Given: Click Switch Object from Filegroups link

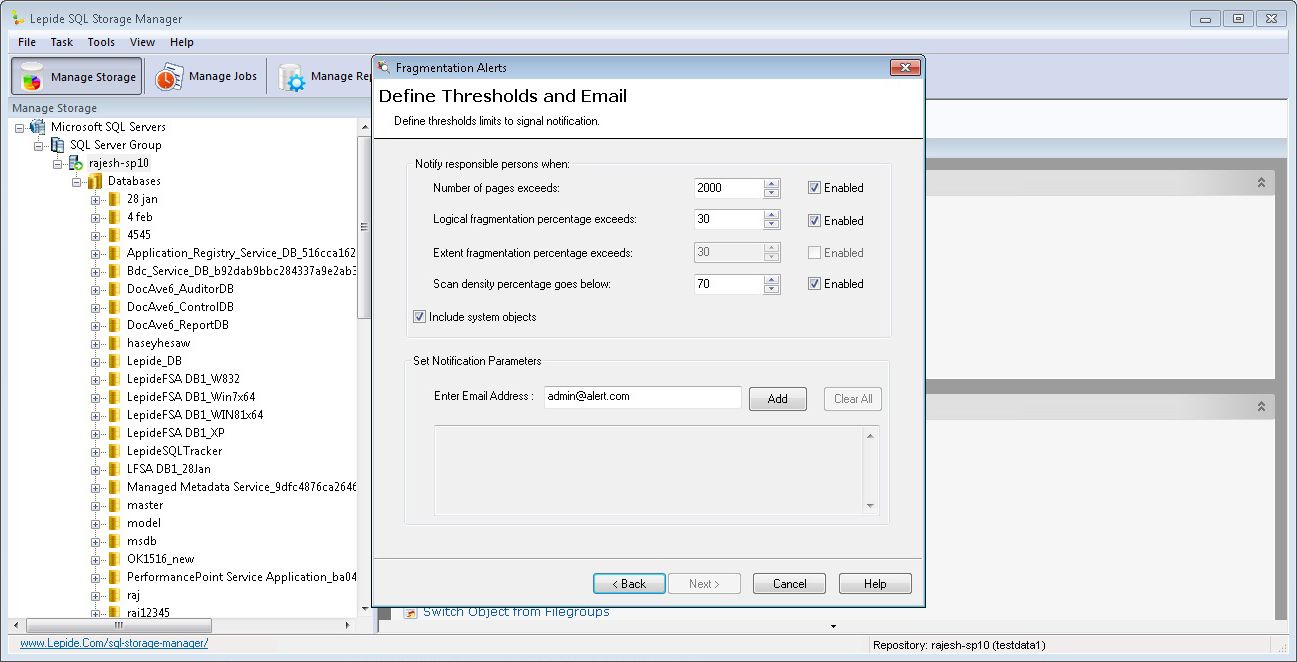Looking at the screenshot, I should point(516,611).
